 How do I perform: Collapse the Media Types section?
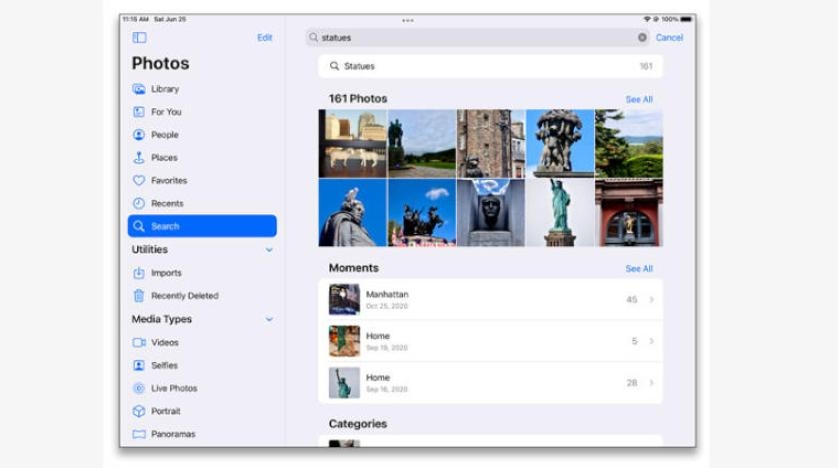pos(269,320)
